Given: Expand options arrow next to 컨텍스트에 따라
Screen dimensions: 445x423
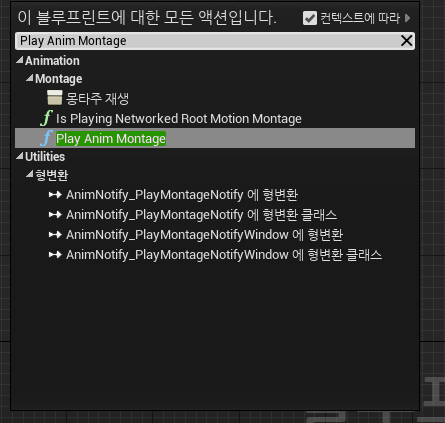Looking at the screenshot, I should click(407, 18).
